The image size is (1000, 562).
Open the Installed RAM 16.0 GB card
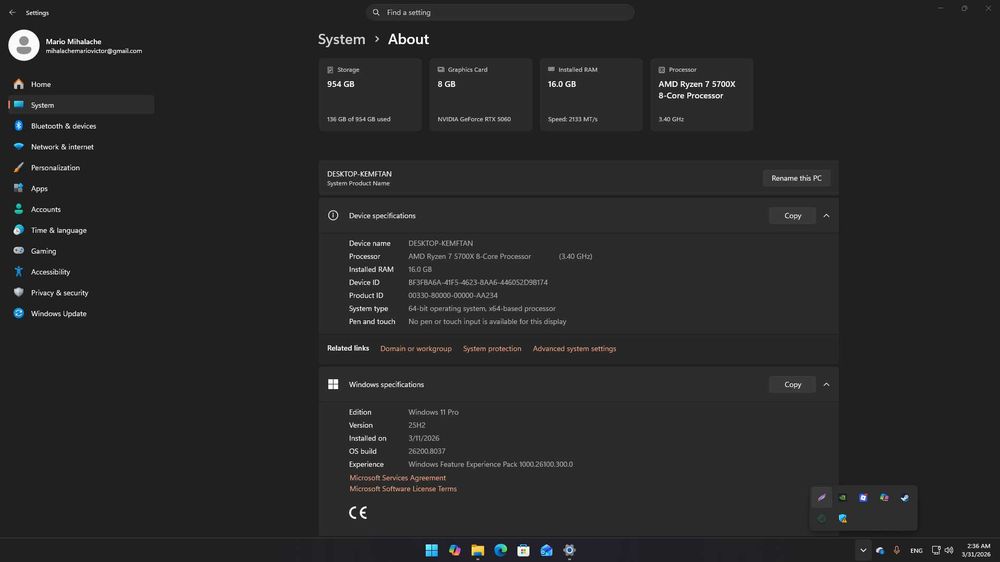[591, 94]
